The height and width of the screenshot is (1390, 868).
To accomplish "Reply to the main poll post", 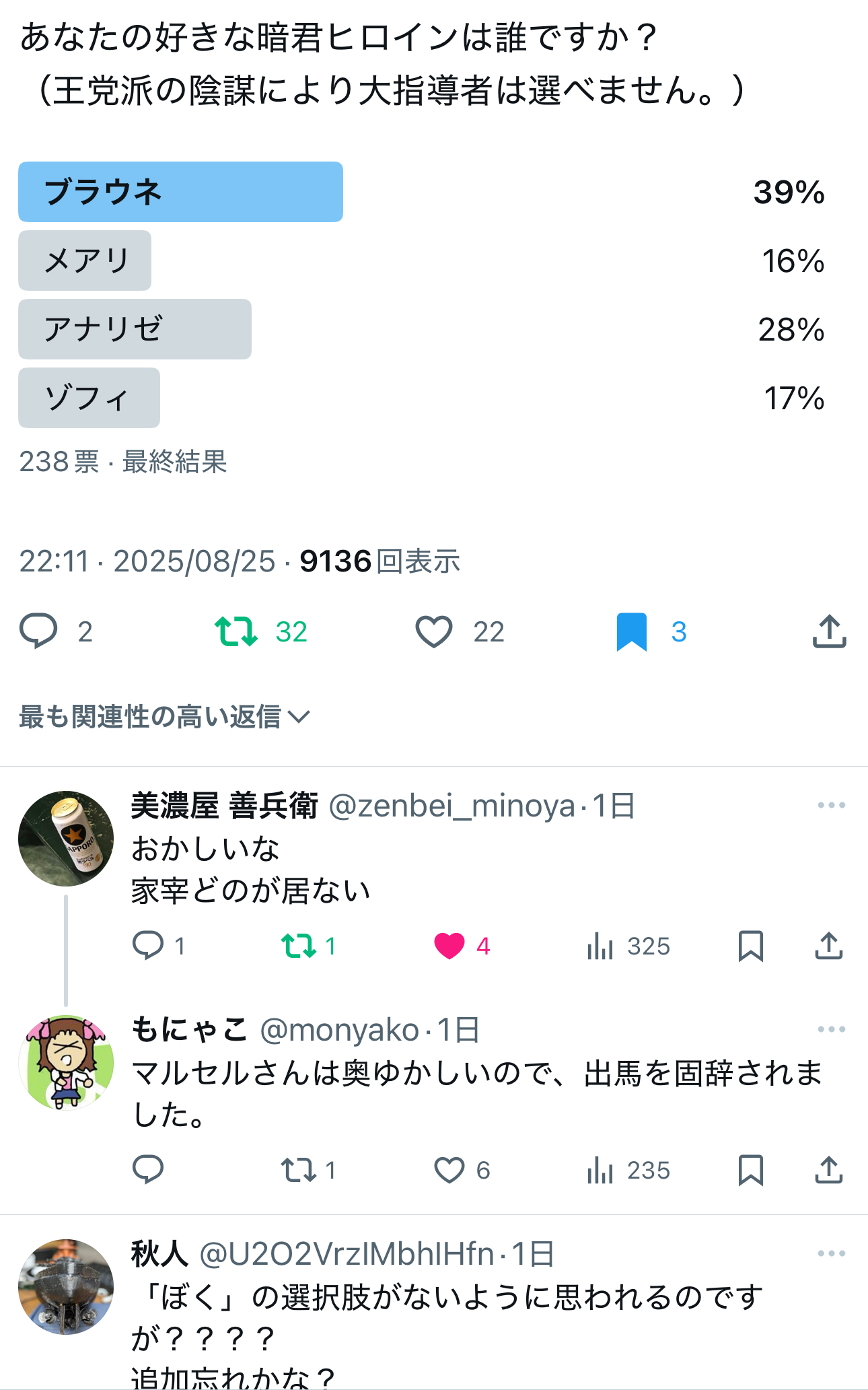I will tap(38, 631).
